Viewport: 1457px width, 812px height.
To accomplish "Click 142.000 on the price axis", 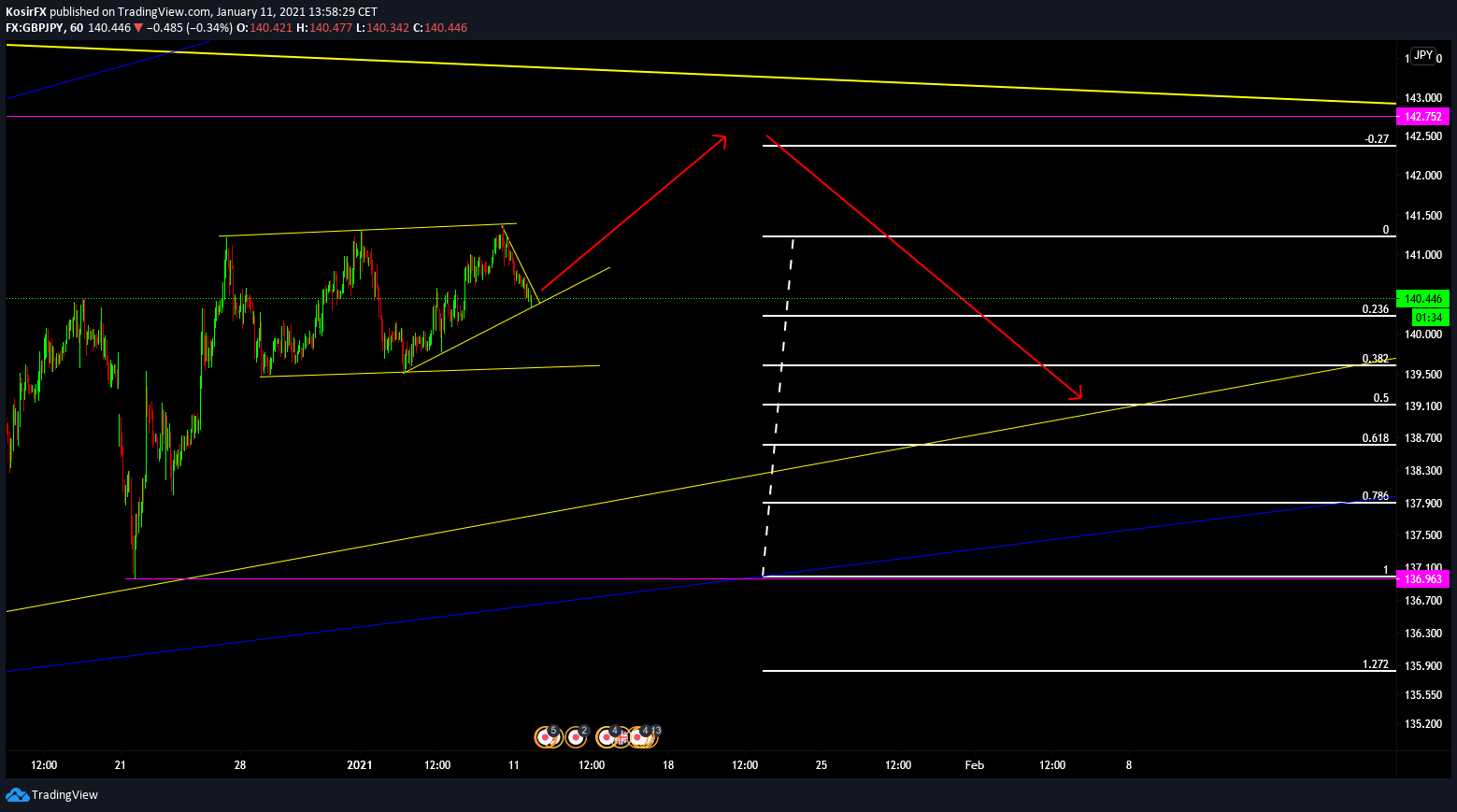I will [1425, 176].
